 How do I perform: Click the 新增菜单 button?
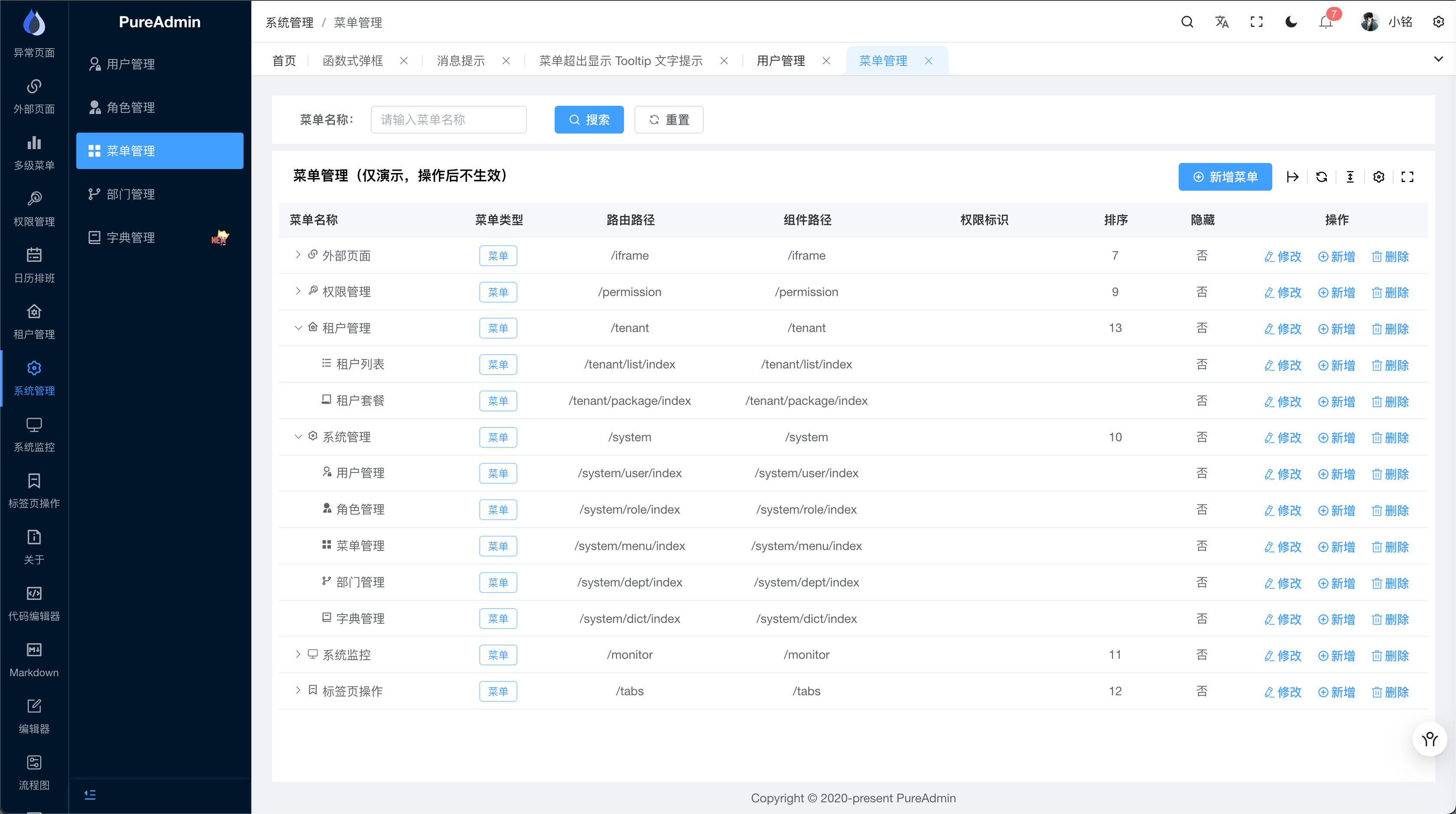(x=1225, y=177)
